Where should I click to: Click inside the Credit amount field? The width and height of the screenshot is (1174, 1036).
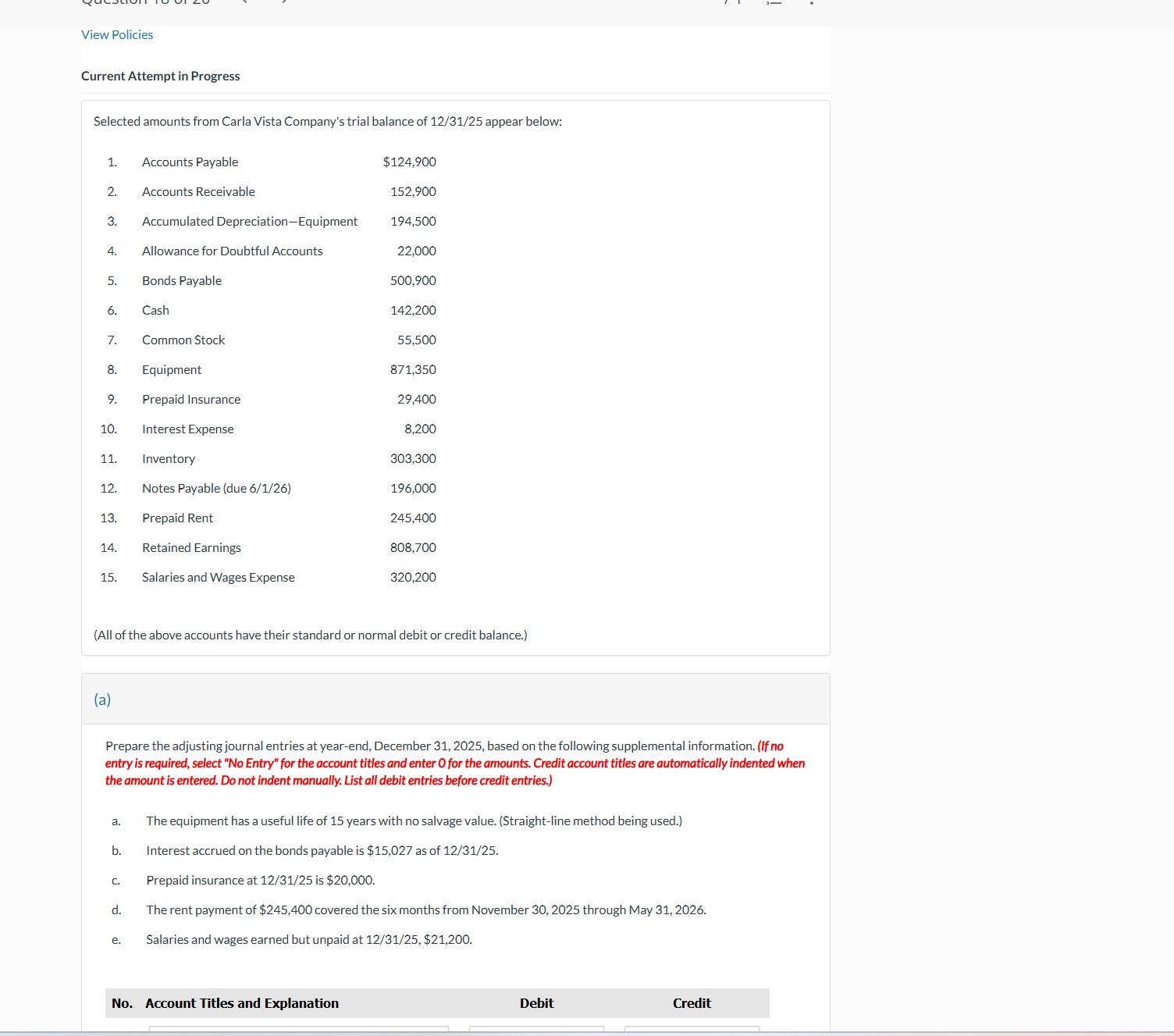coord(692,1031)
